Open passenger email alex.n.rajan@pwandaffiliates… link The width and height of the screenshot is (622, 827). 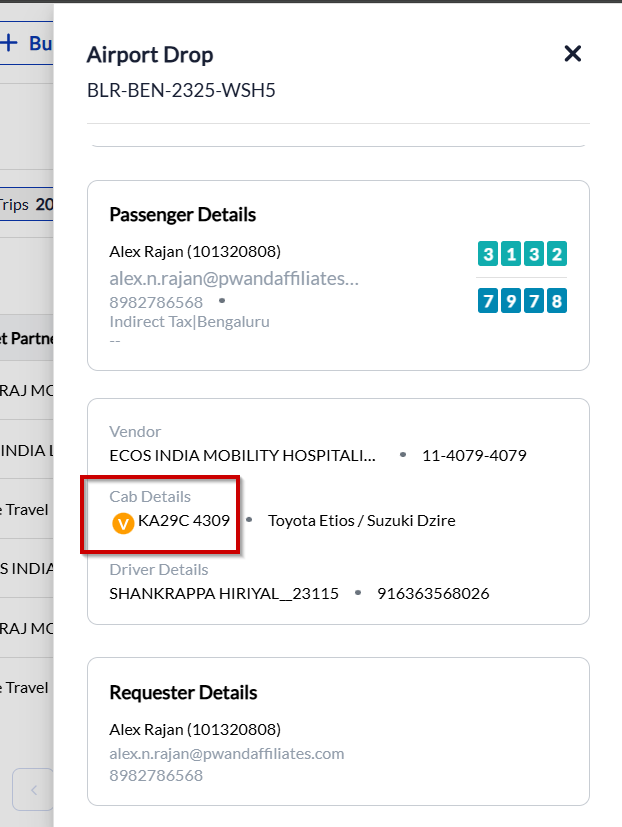(234, 278)
